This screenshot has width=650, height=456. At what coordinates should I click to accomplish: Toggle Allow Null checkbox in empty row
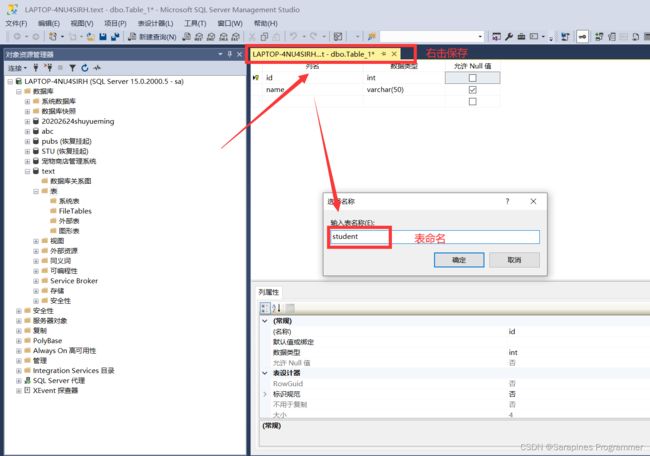[x=472, y=102]
